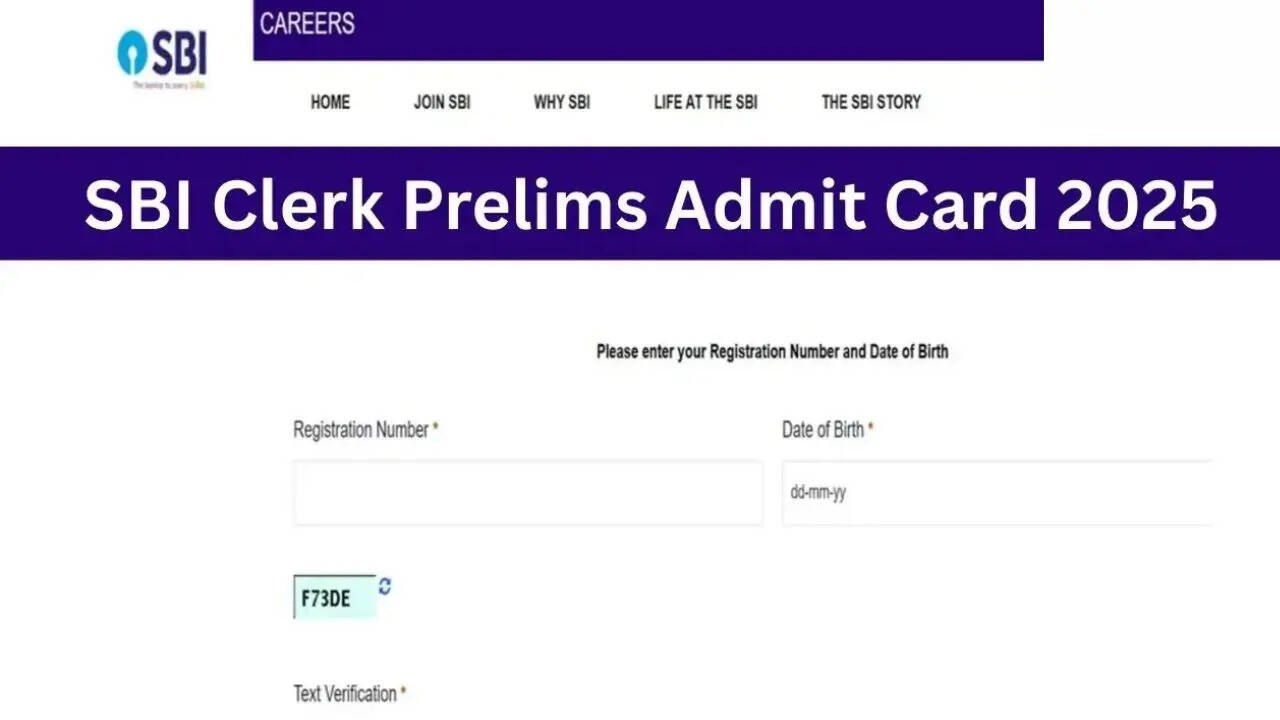Click the CAREERS header title

pyautogui.click(x=307, y=23)
